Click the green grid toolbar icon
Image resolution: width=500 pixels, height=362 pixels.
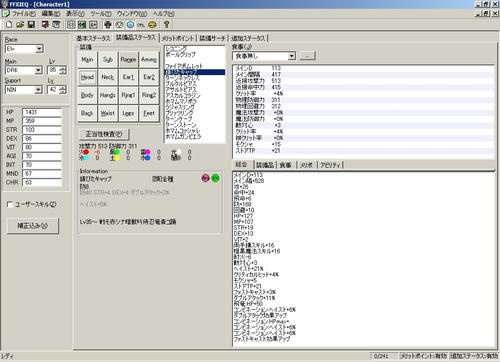coord(82,25)
